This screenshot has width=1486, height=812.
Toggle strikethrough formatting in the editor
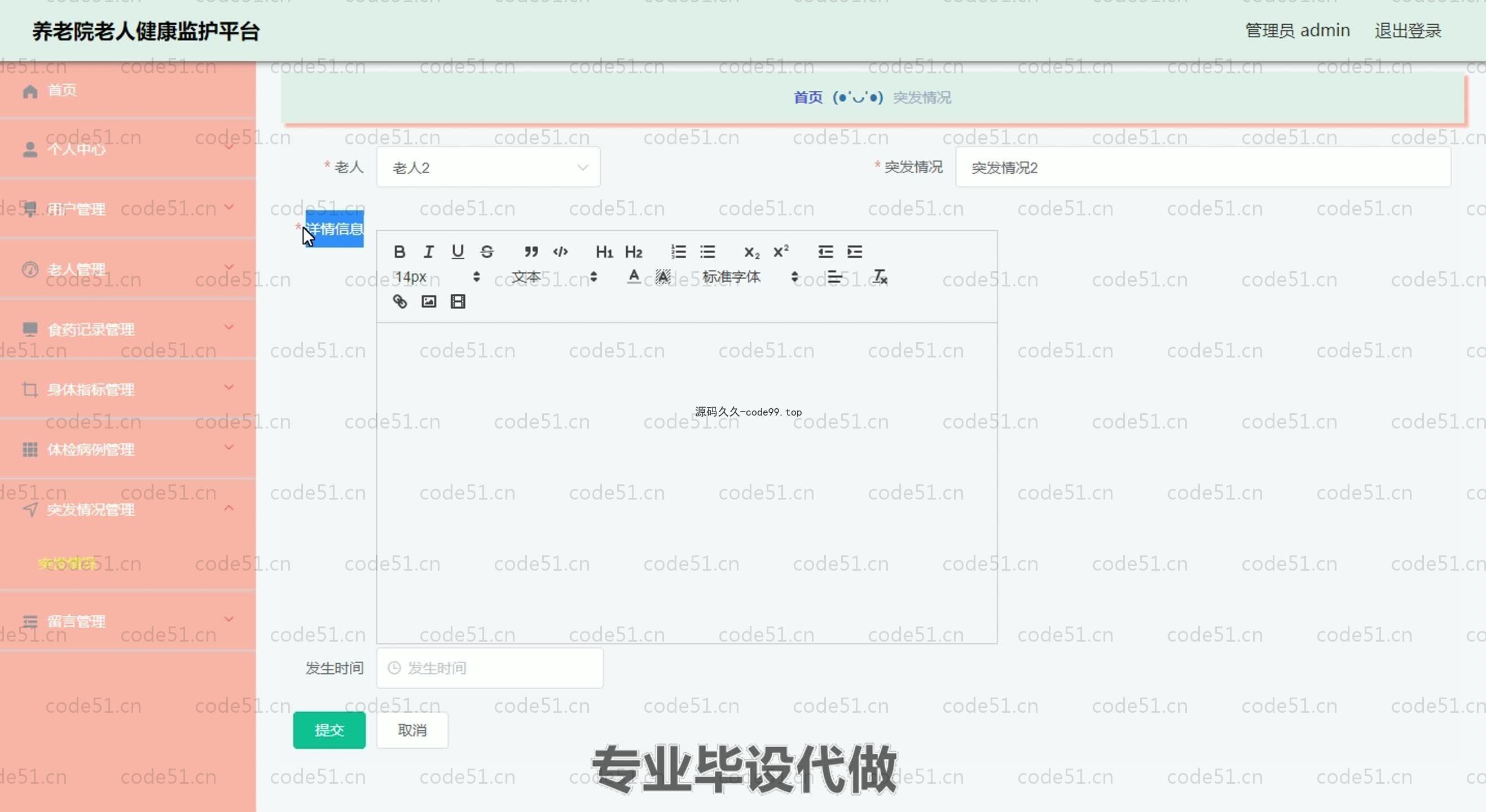(x=487, y=252)
